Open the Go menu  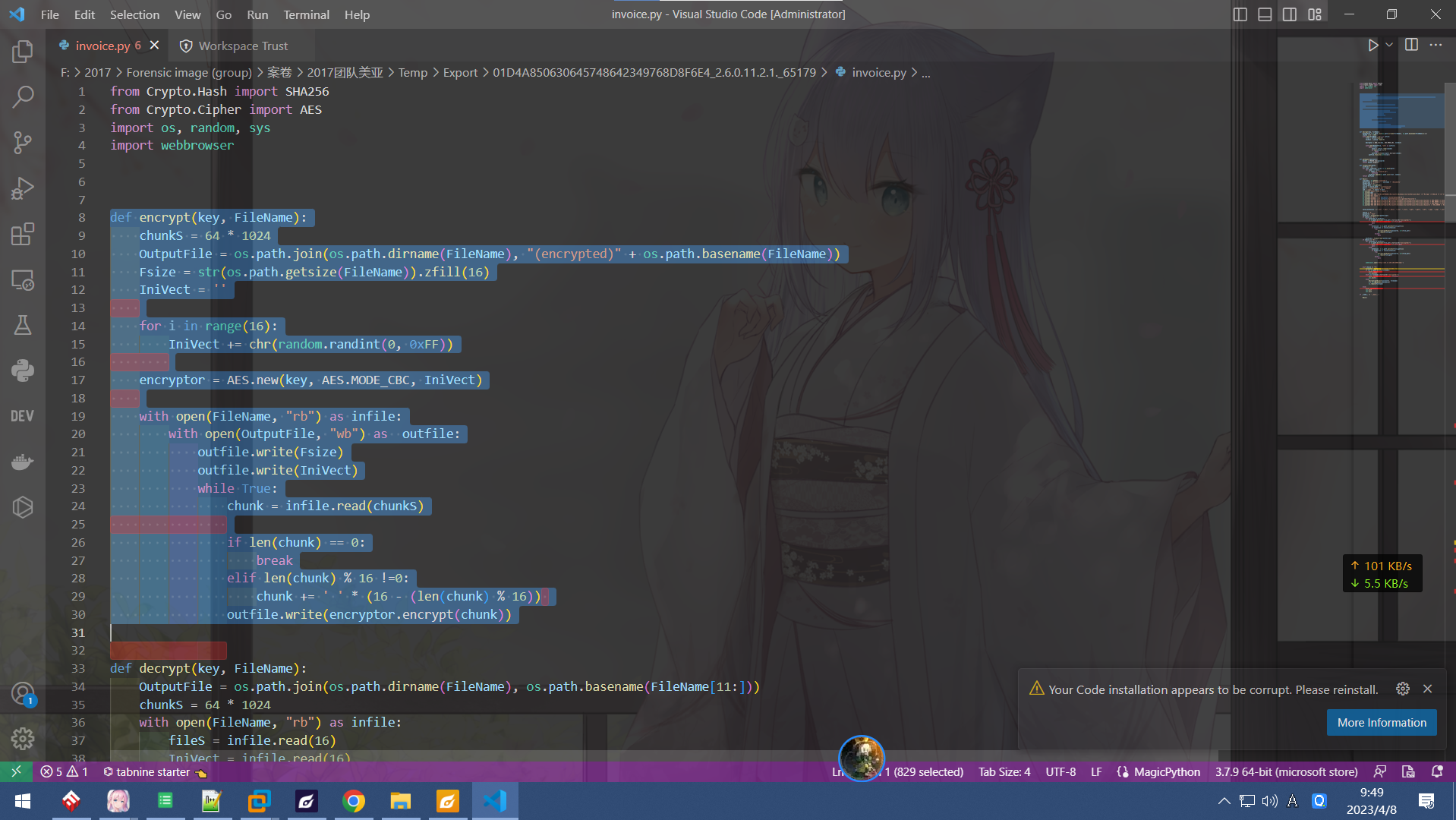coord(224,14)
